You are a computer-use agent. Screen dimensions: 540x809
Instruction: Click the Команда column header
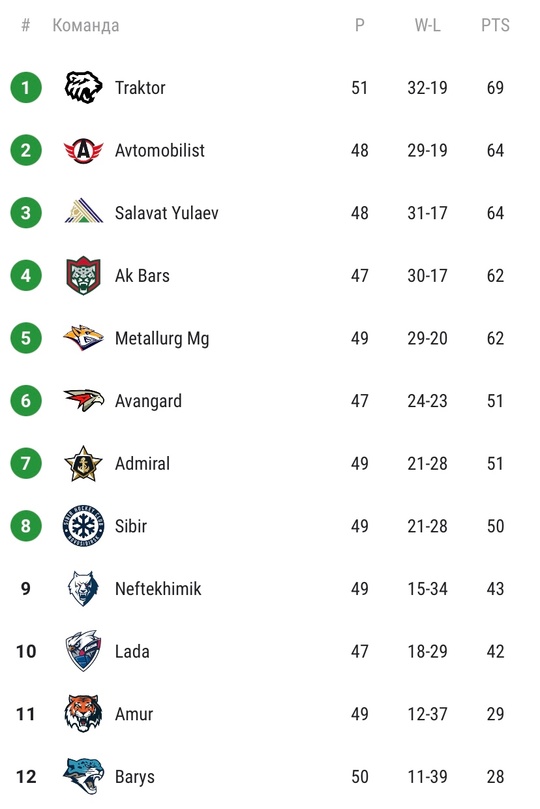click(x=86, y=25)
